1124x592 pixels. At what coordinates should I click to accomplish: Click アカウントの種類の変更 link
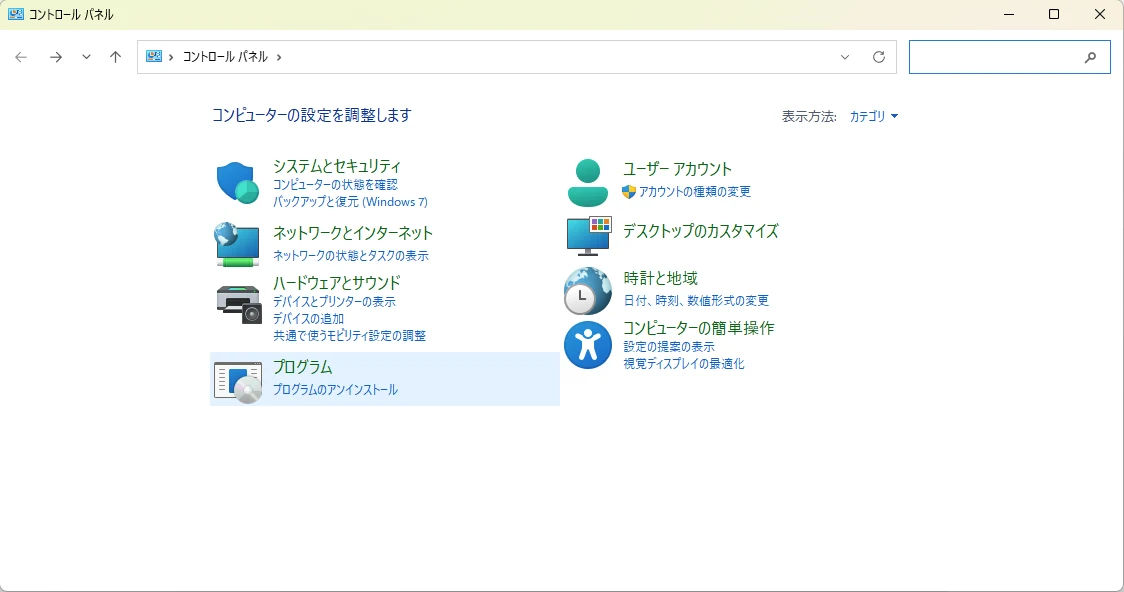tap(695, 191)
